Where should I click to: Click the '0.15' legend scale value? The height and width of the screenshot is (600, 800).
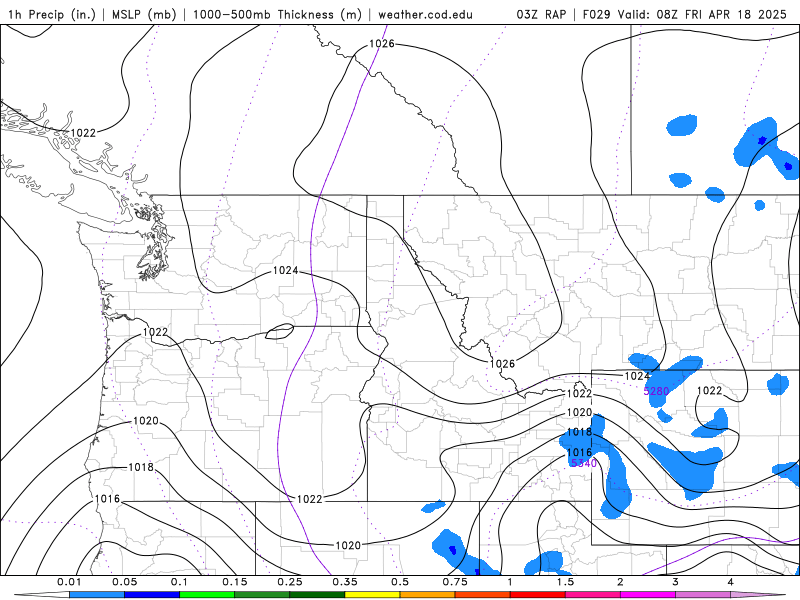coord(235,582)
